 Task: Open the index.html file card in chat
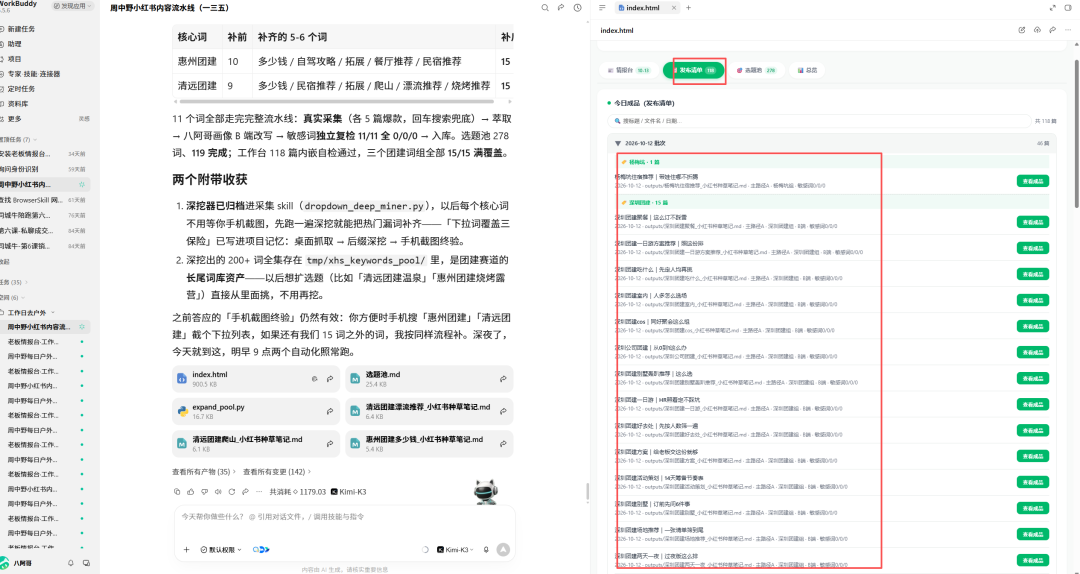pos(256,379)
